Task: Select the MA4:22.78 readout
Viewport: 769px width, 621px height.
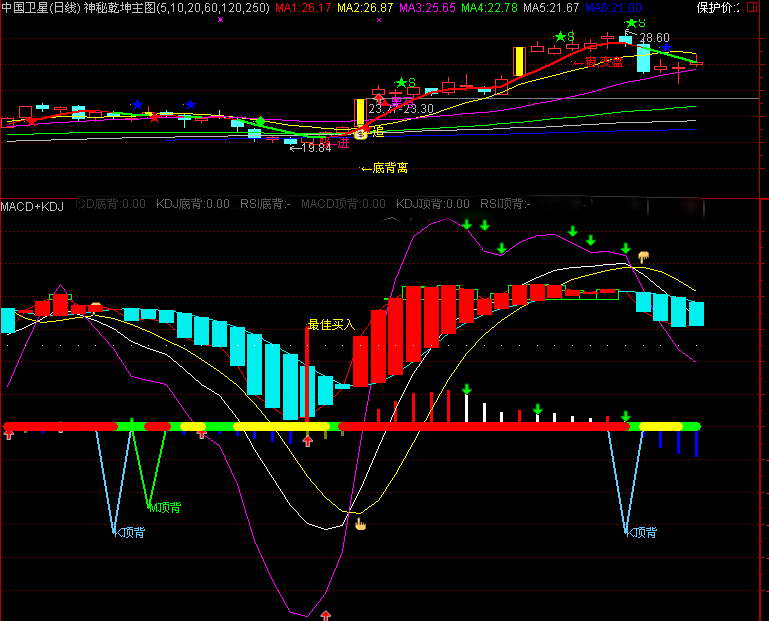Action: (x=489, y=8)
